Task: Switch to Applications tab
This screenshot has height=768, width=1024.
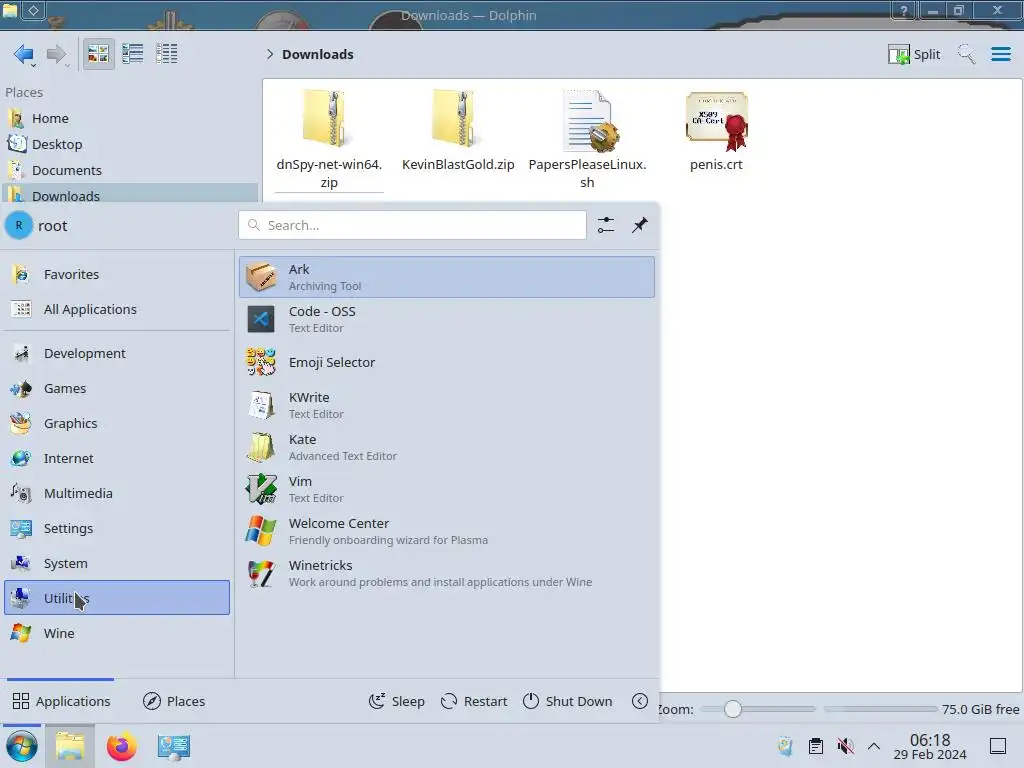Action: point(61,701)
